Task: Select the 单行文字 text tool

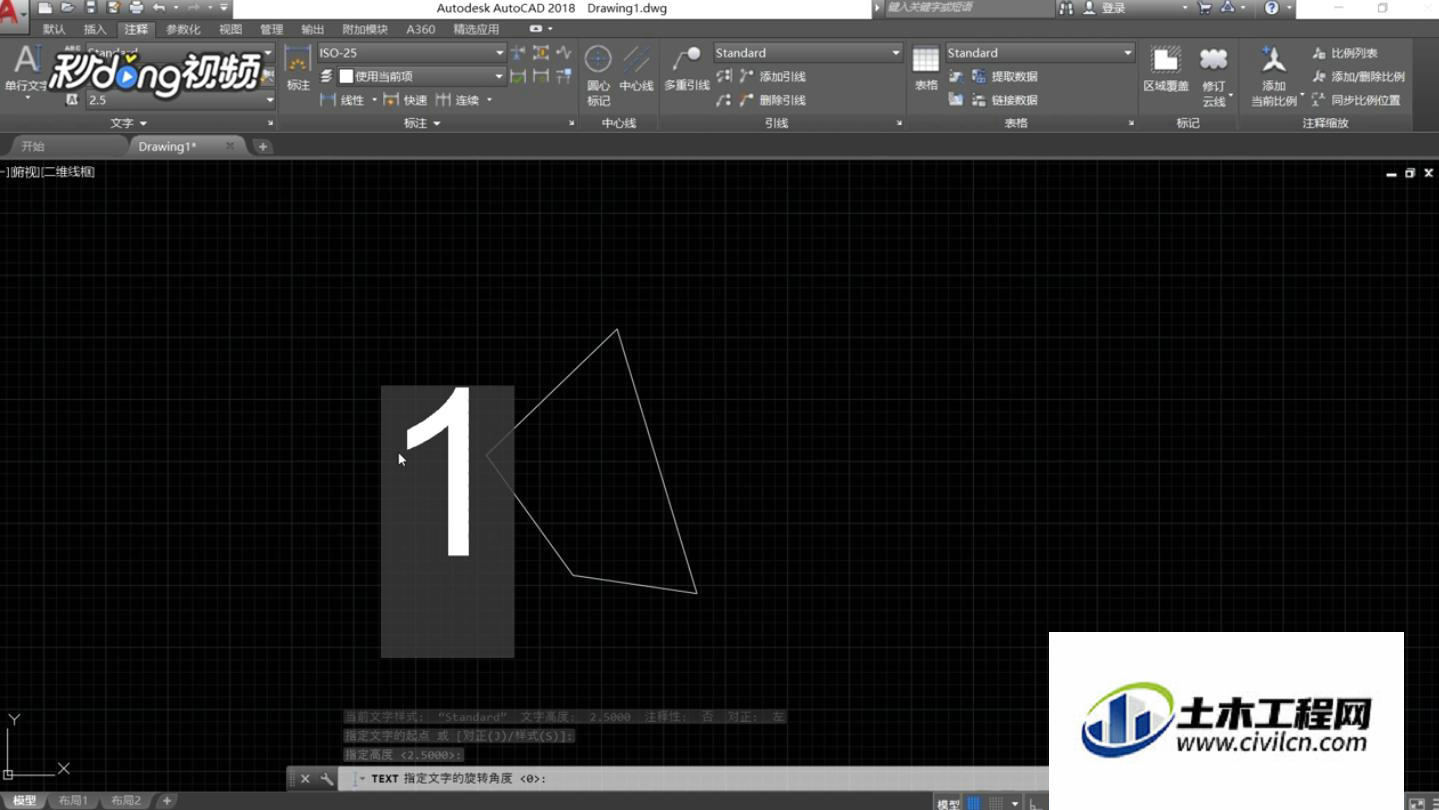Action: tap(26, 72)
